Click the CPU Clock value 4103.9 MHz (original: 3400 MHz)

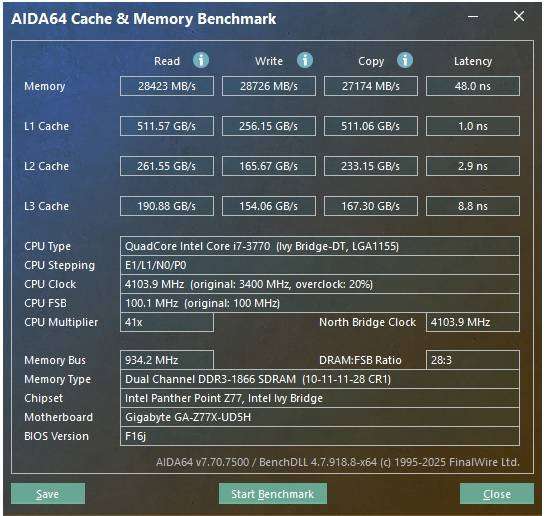coord(320,284)
